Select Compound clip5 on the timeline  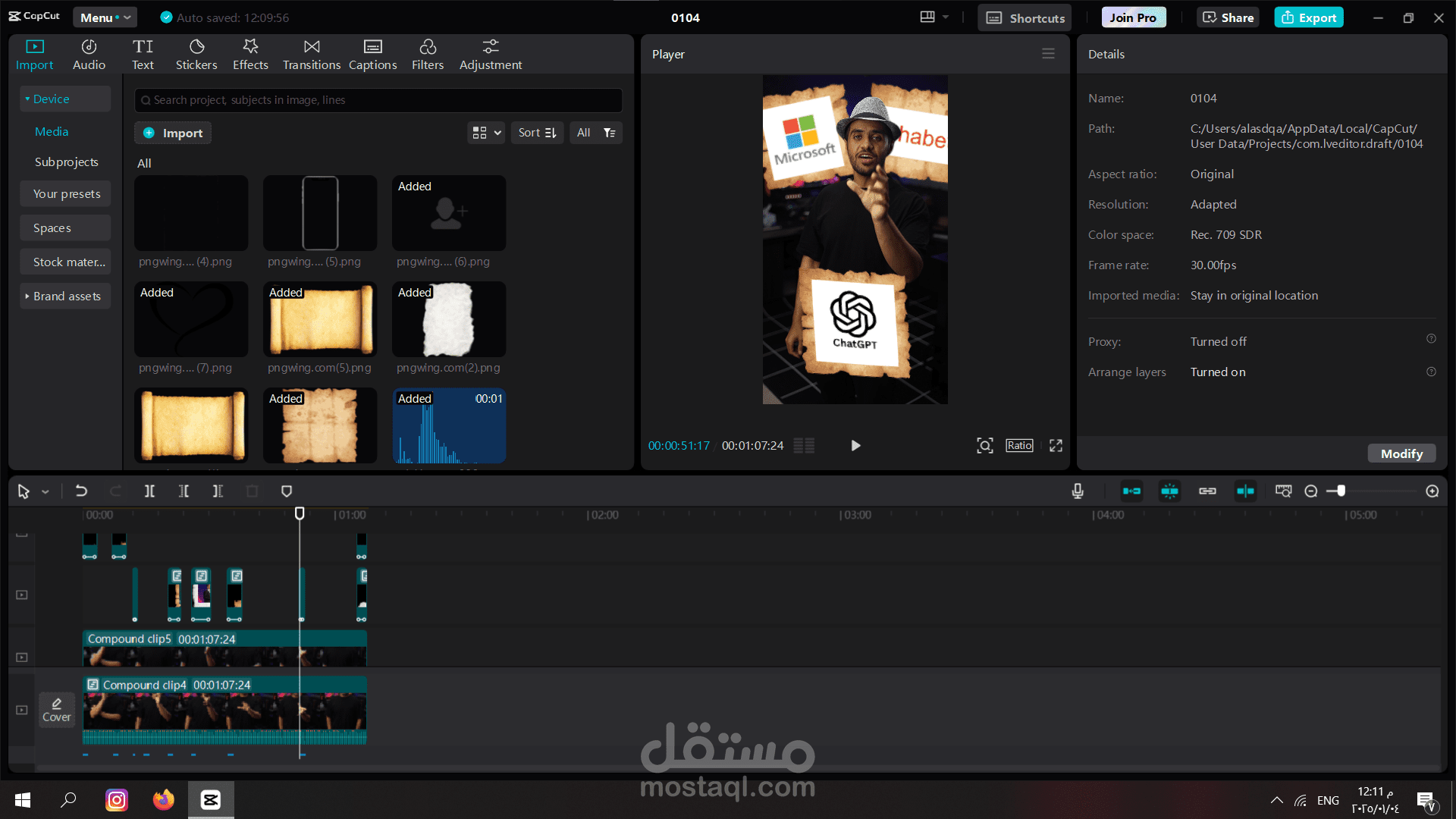pos(224,648)
